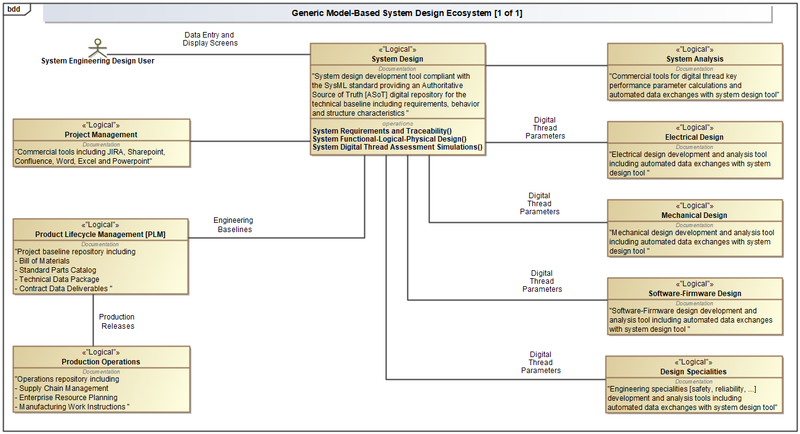Screen dimensions: 800x434
Task: Select the System Functional-Logical-Physical Design() operation
Action: point(388,139)
